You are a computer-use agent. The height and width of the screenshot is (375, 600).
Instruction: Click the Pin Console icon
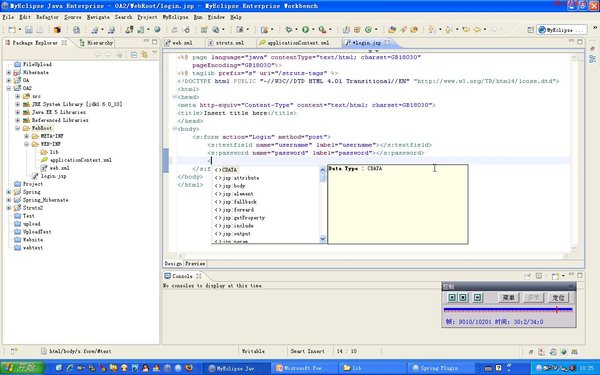click(x=528, y=276)
